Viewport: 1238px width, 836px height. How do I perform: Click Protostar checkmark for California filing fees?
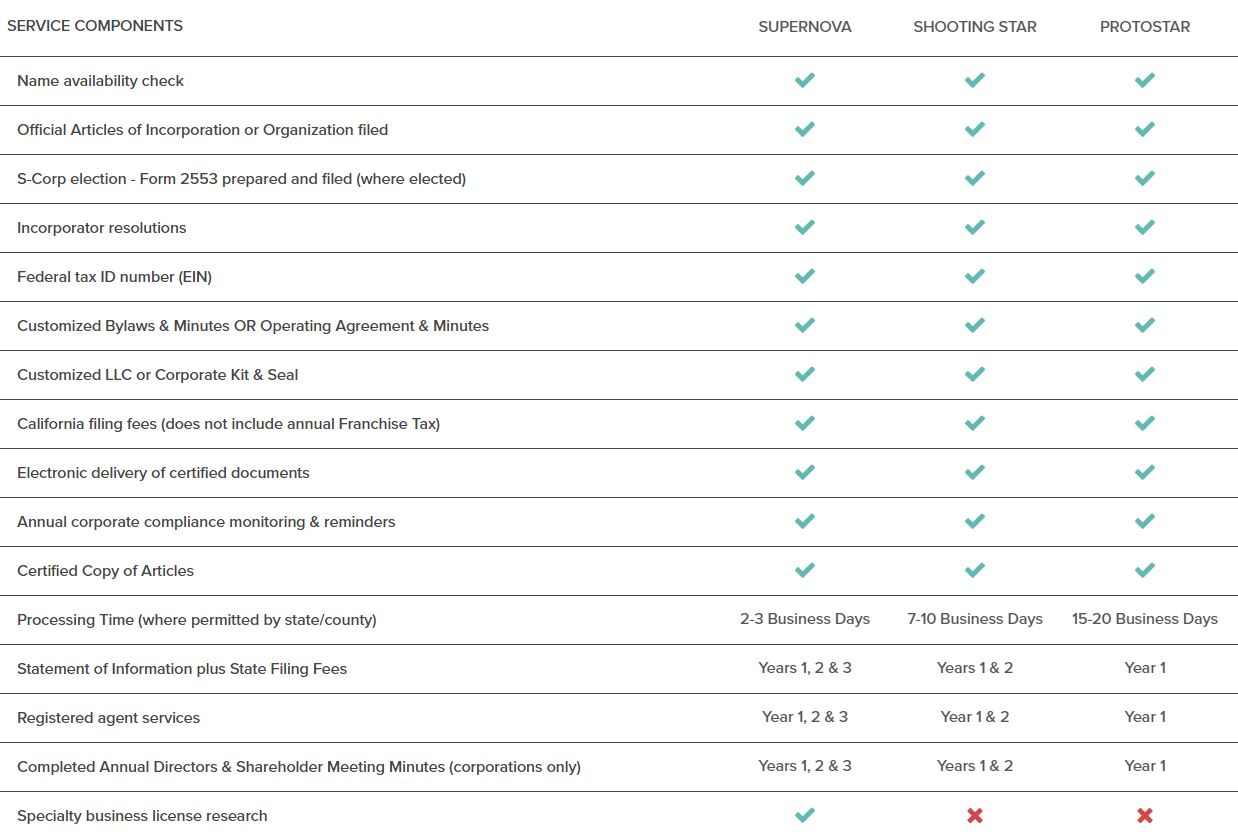coord(1145,423)
